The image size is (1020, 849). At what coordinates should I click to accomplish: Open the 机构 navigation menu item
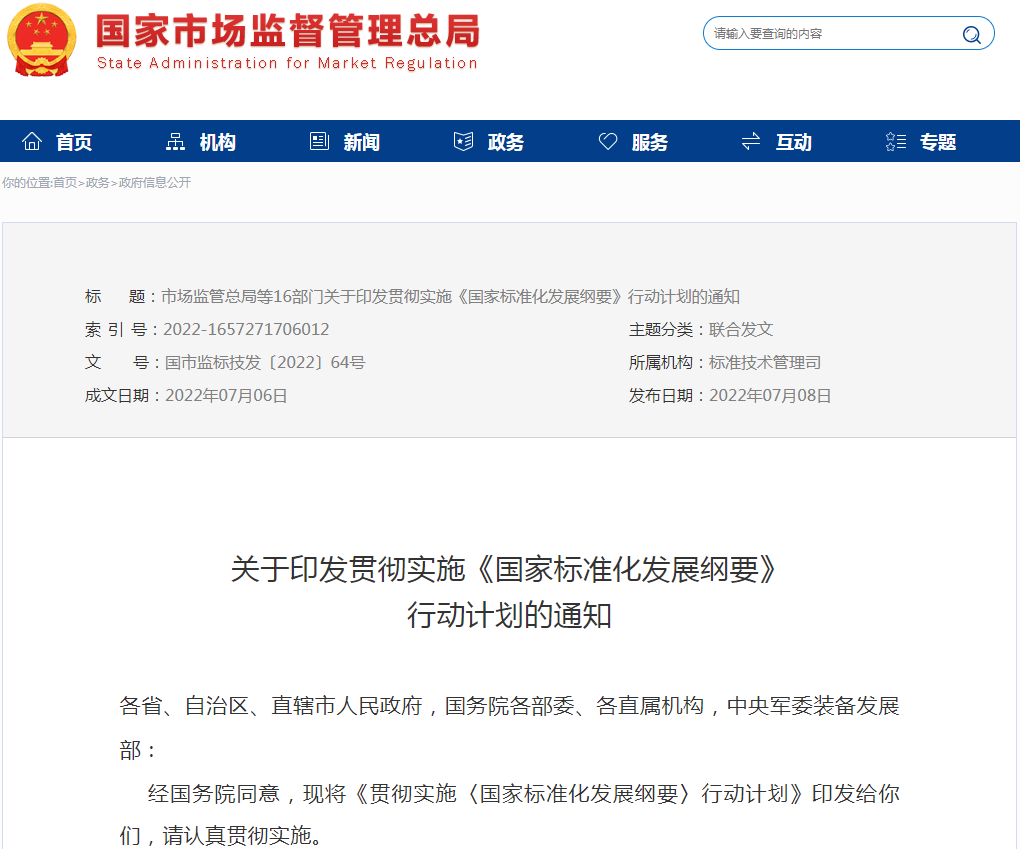(216, 141)
